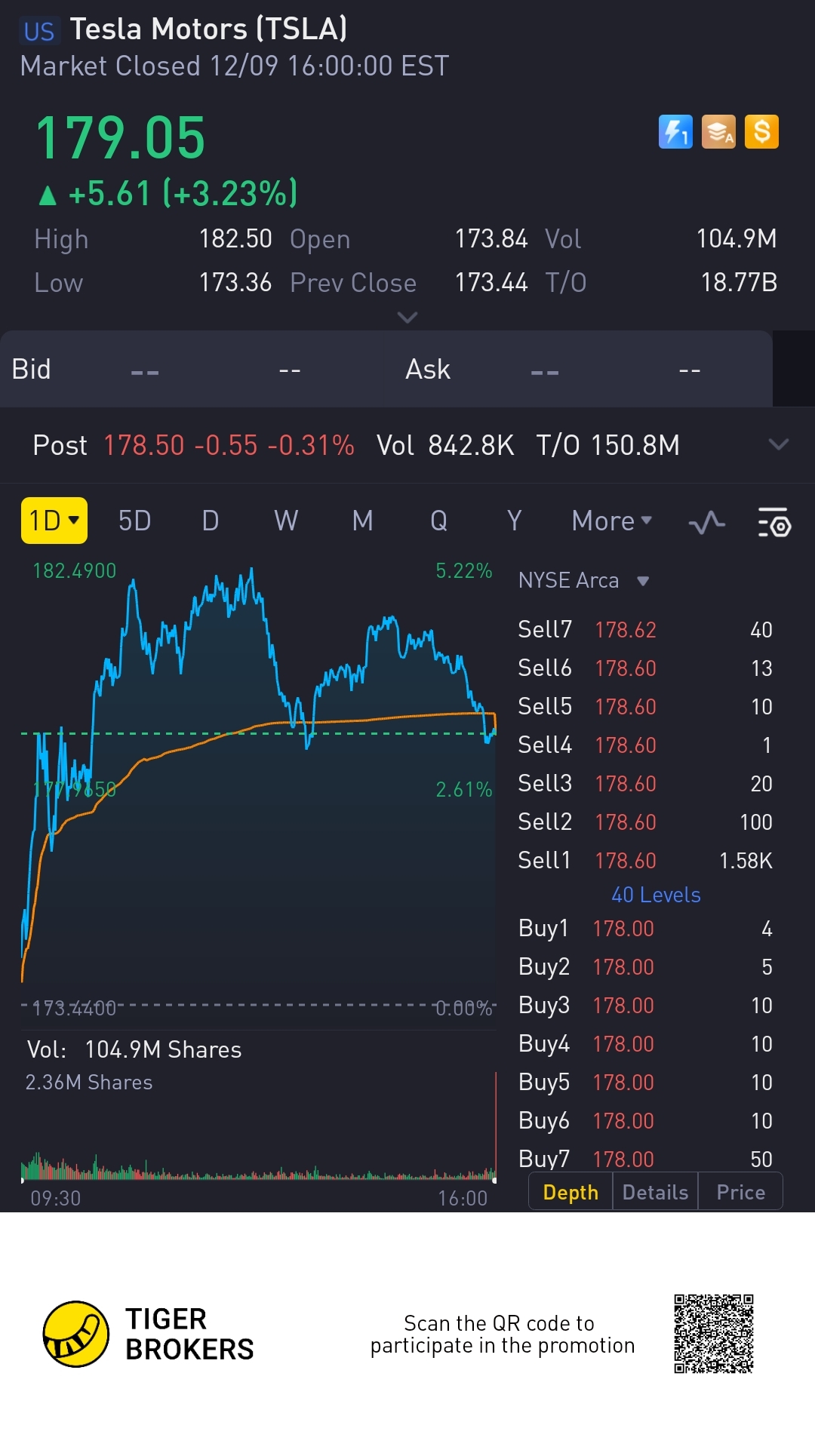Tap the Tiger Brokers logo

pos(76,1334)
